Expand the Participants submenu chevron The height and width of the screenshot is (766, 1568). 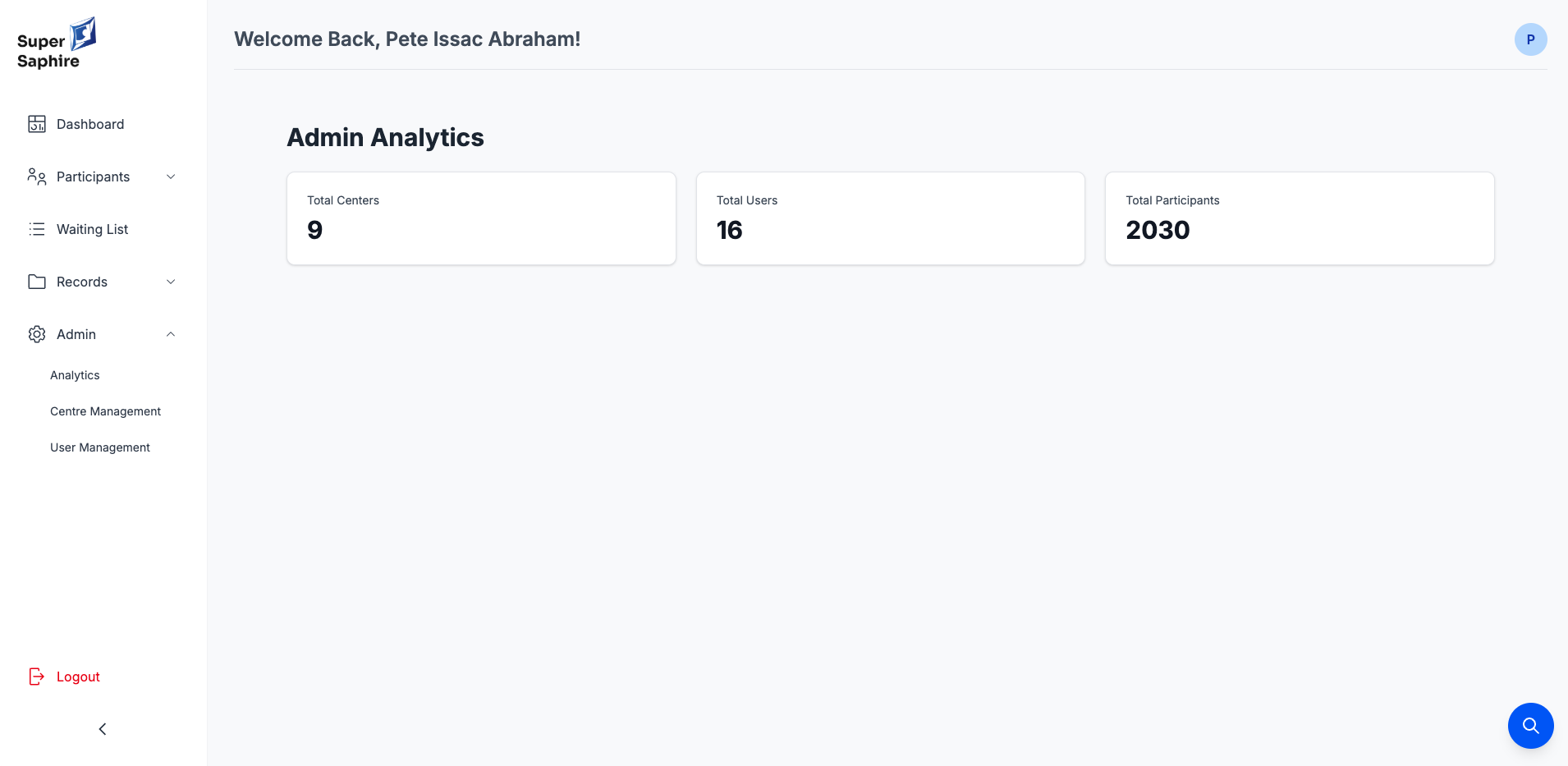(x=171, y=177)
